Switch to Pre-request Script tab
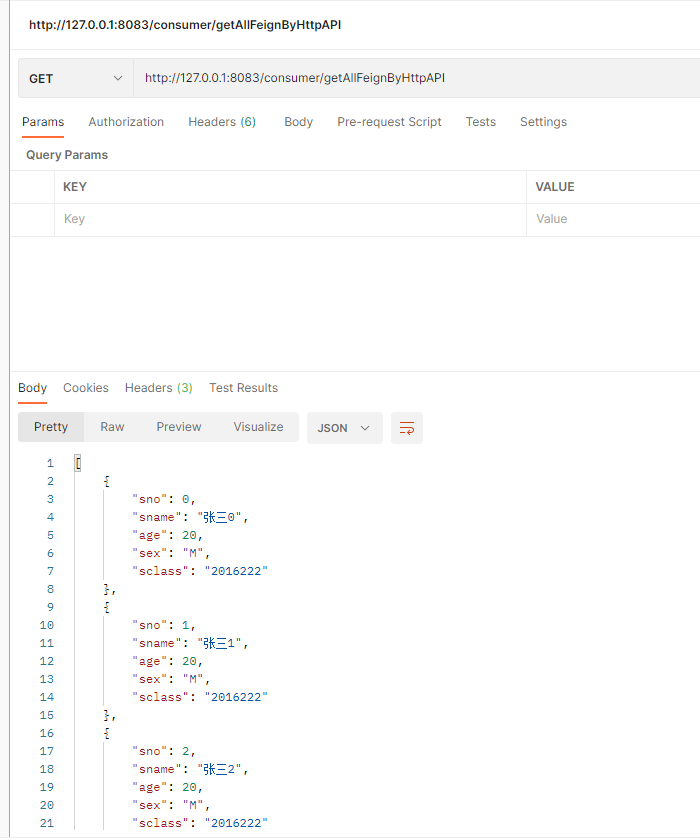 [389, 122]
